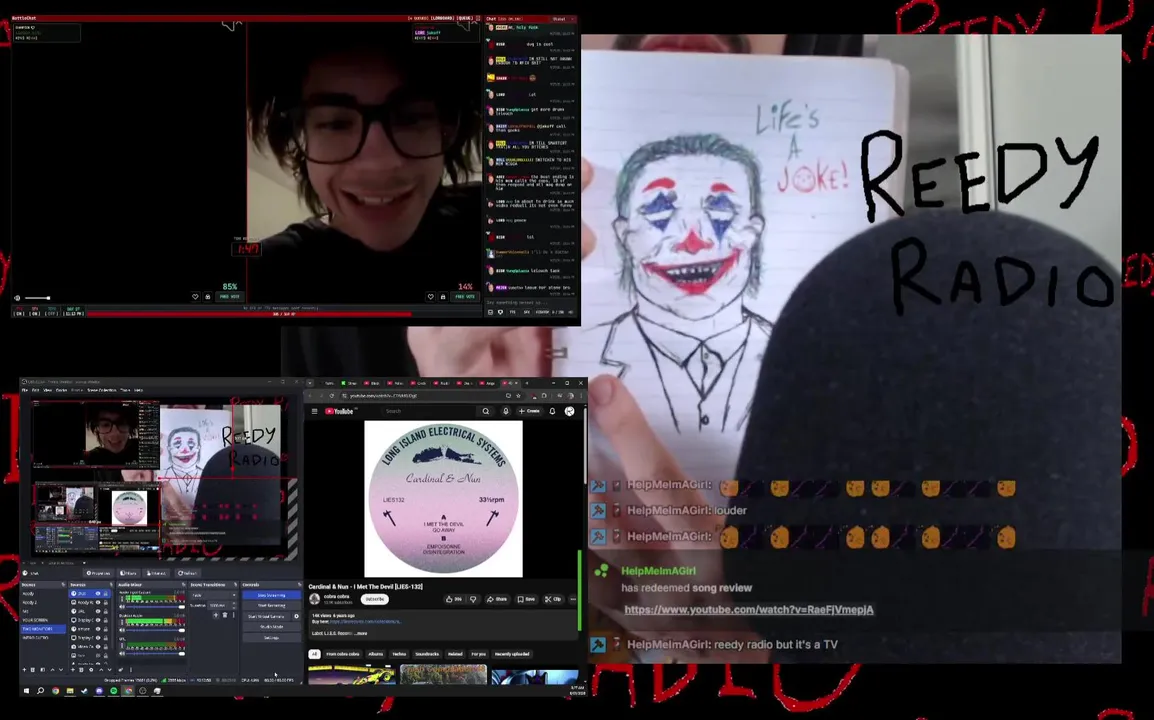Mute URL channel in audio mixer
1154x720 pixels.
click(122, 654)
